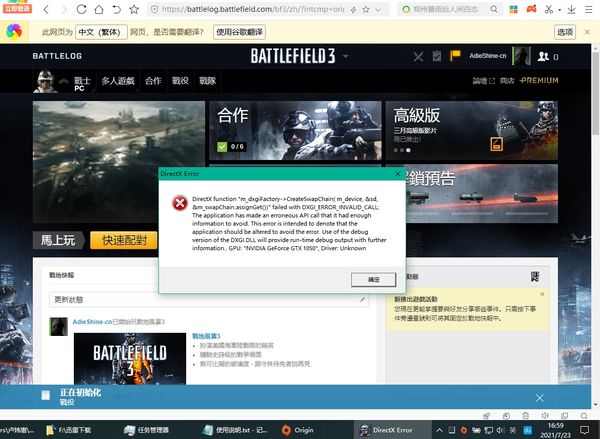Click the speaker mute icon in the browser status bar
Screen dimensions: 600x439
pyautogui.click(x=545, y=416)
